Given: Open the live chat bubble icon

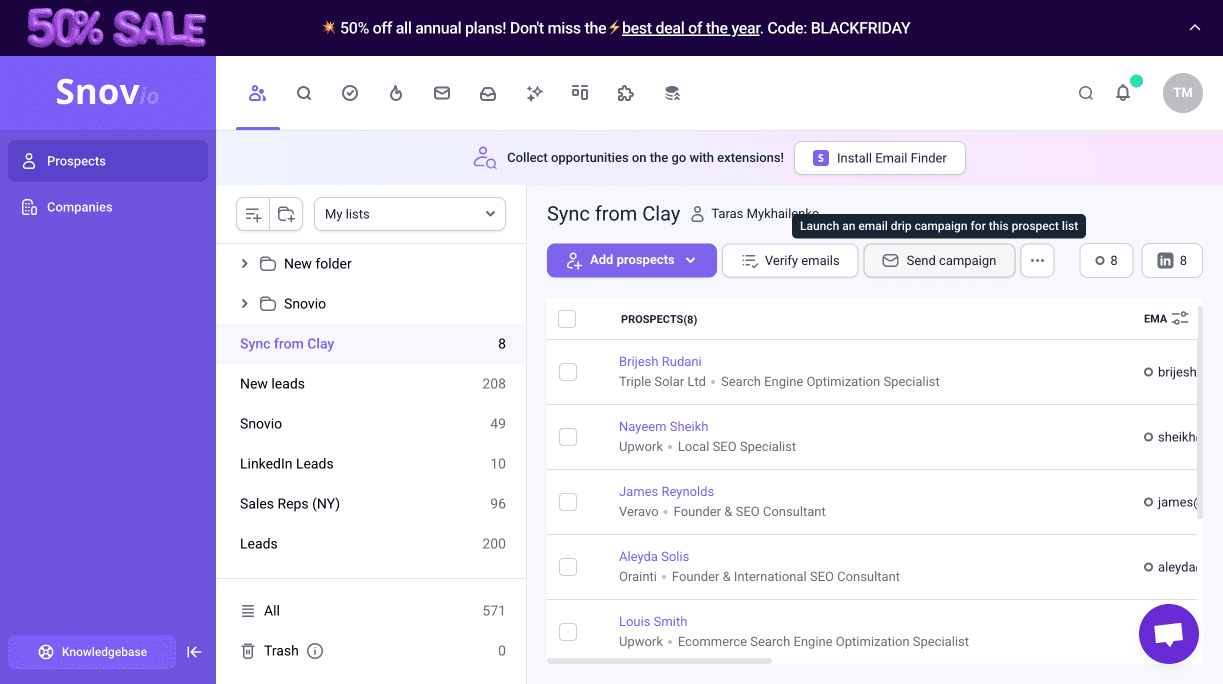Looking at the screenshot, I should coord(1168,634).
